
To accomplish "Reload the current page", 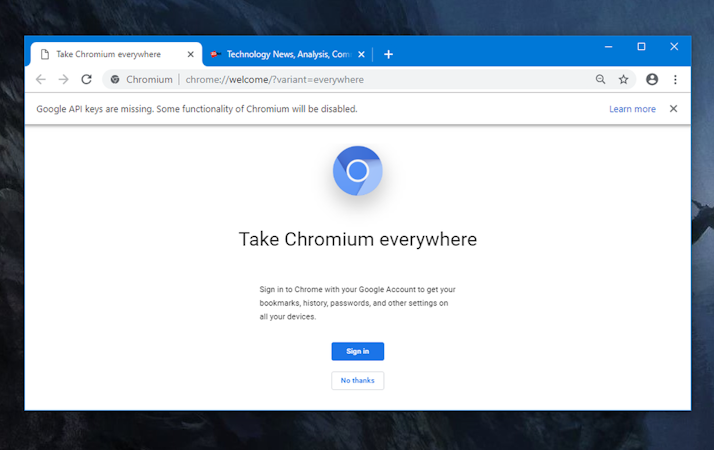I will 87,79.
